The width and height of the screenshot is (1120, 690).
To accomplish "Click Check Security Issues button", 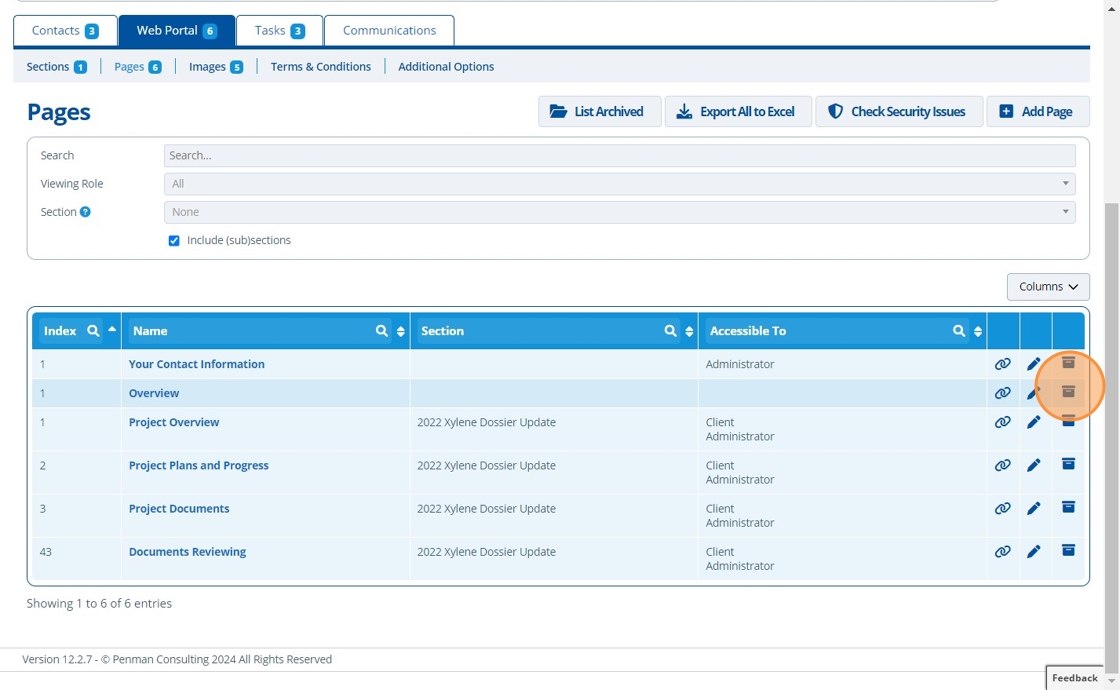I will pyautogui.click(x=898, y=112).
